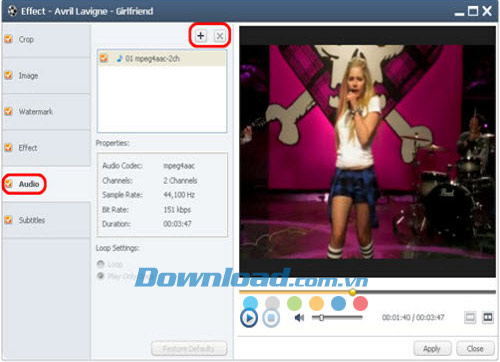Click the Apply button
Screen dimensions: 500x362
[432, 349]
